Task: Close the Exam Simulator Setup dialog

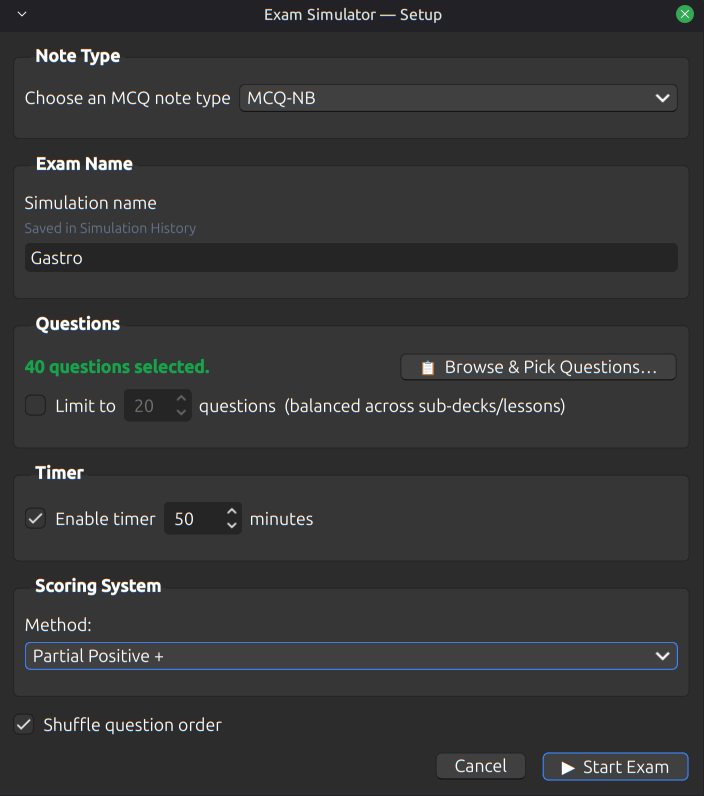Action: tap(685, 14)
